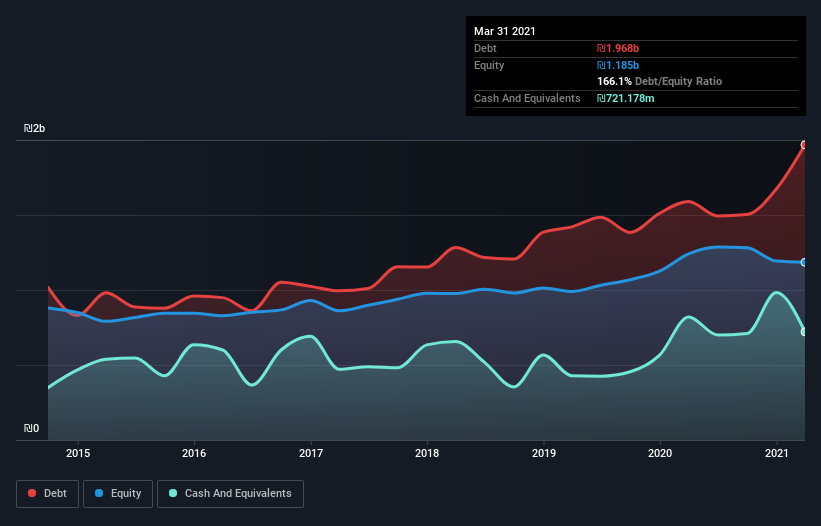Select the red Debt endpoint marker
The width and height of the screenshot is (821, 526).
coord(804,145)
